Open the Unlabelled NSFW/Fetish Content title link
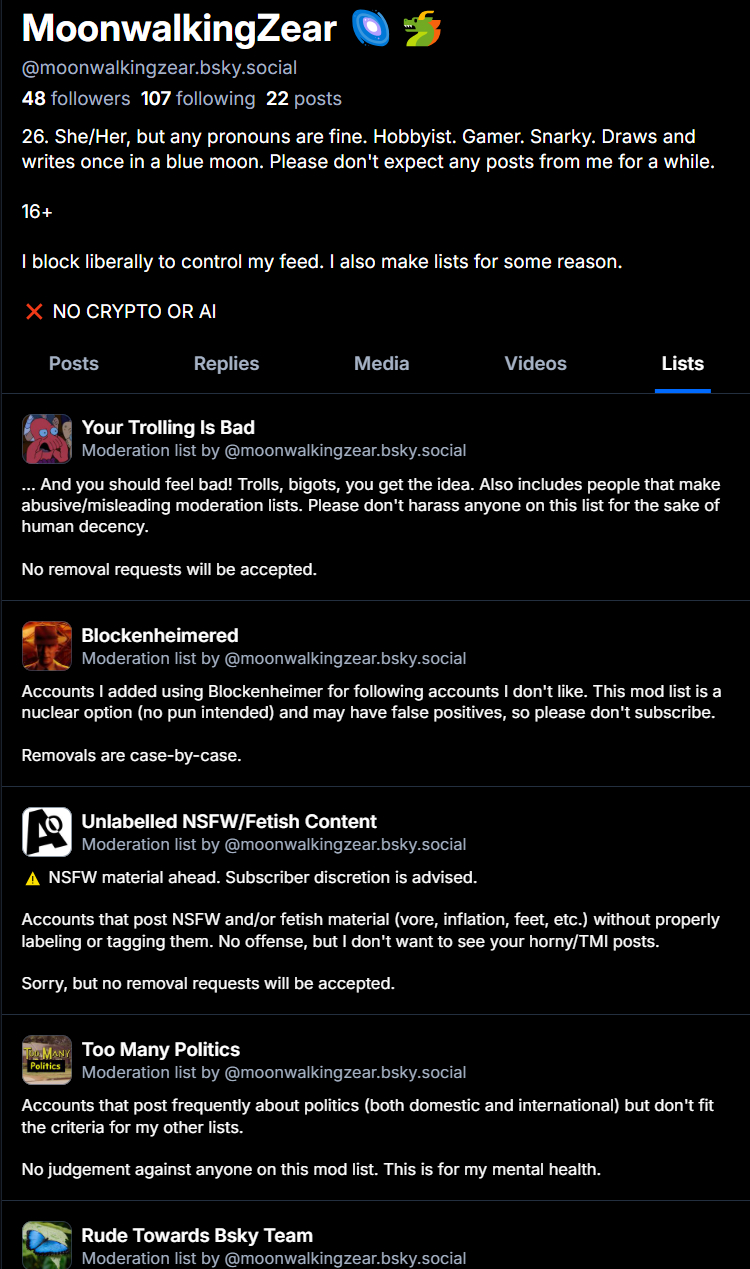 pos(229,821)
